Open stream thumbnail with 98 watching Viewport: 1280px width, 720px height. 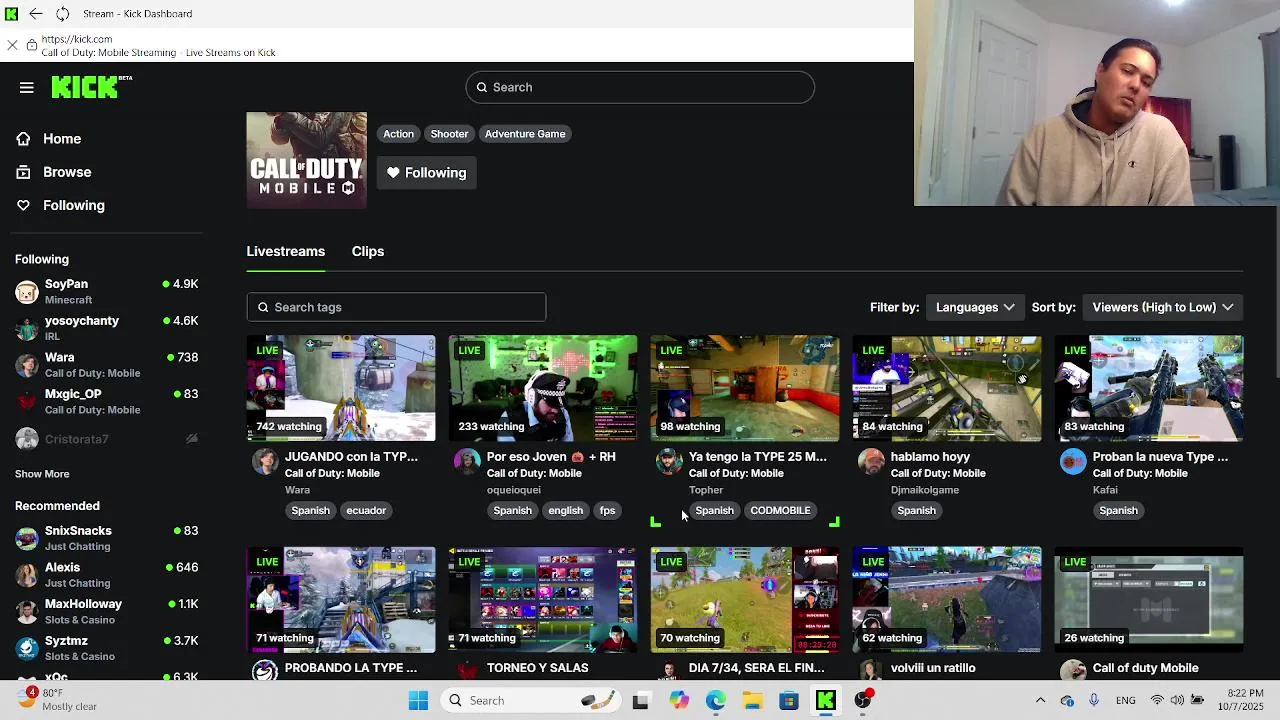745,388
